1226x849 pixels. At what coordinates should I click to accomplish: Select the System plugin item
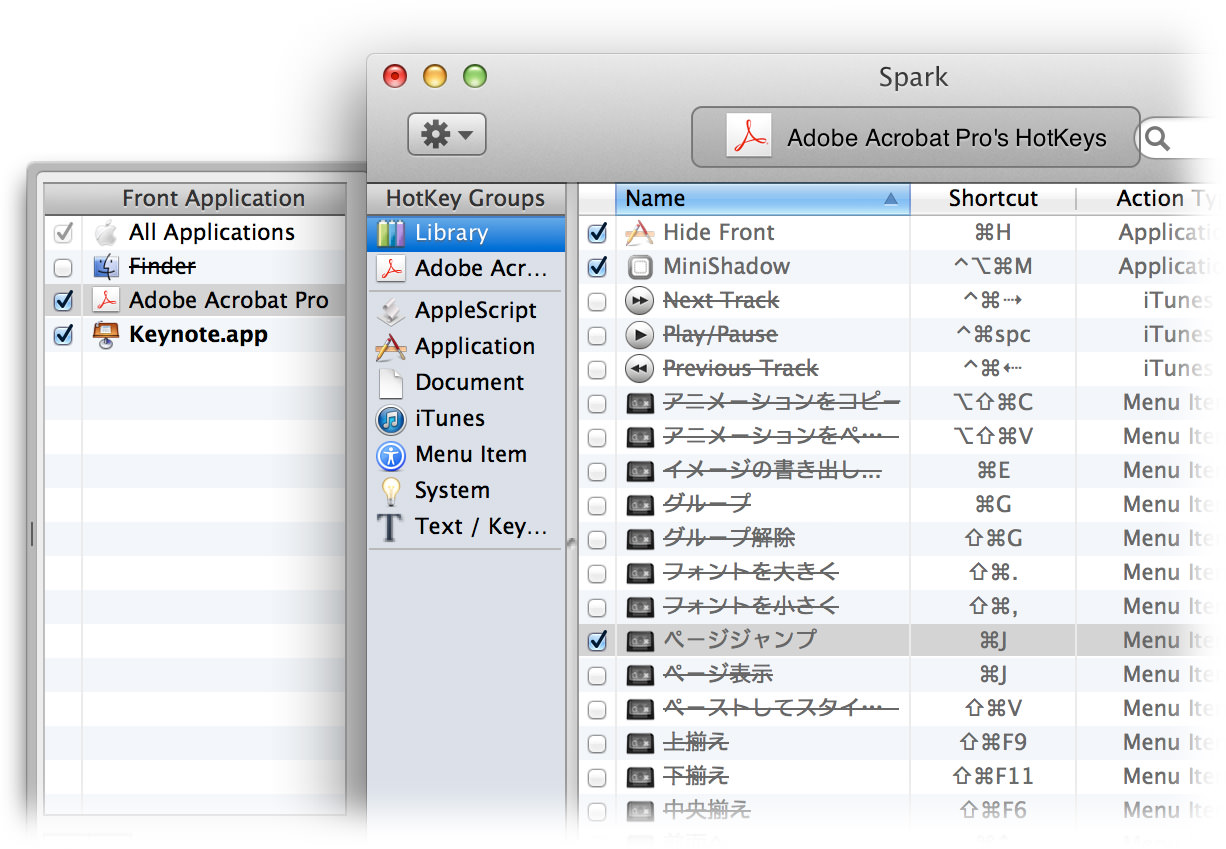coord(466,490)
